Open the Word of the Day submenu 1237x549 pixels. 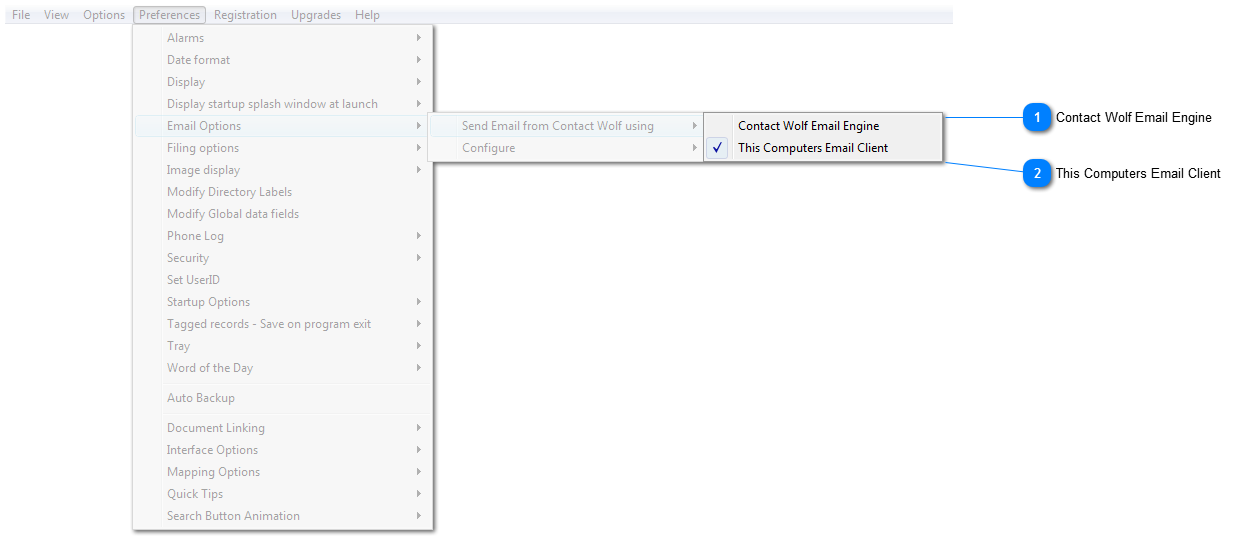pos(282,368)
